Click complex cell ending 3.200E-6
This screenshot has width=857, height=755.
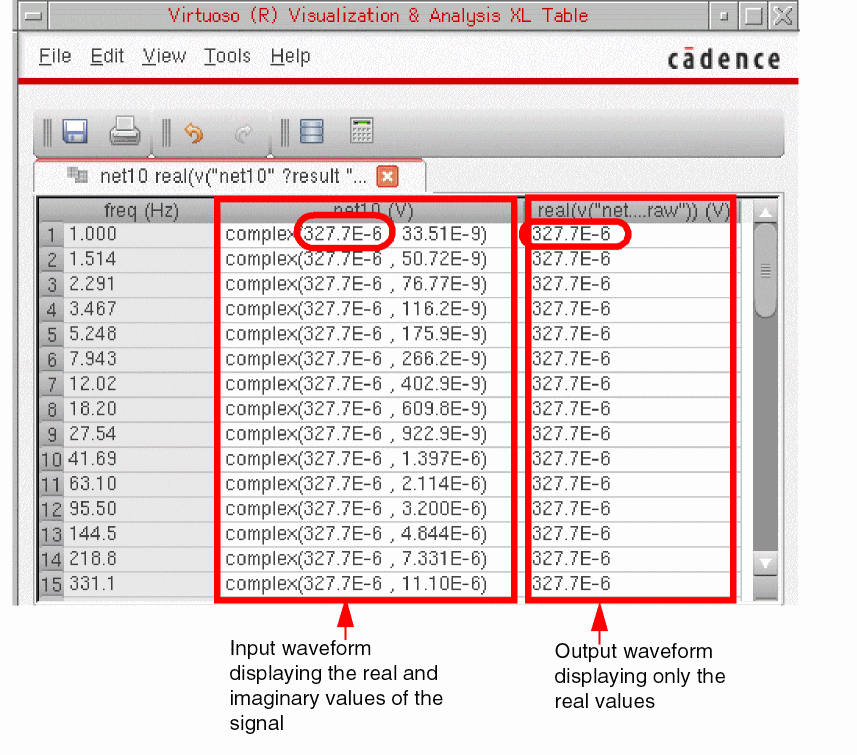tap(369, 509)
